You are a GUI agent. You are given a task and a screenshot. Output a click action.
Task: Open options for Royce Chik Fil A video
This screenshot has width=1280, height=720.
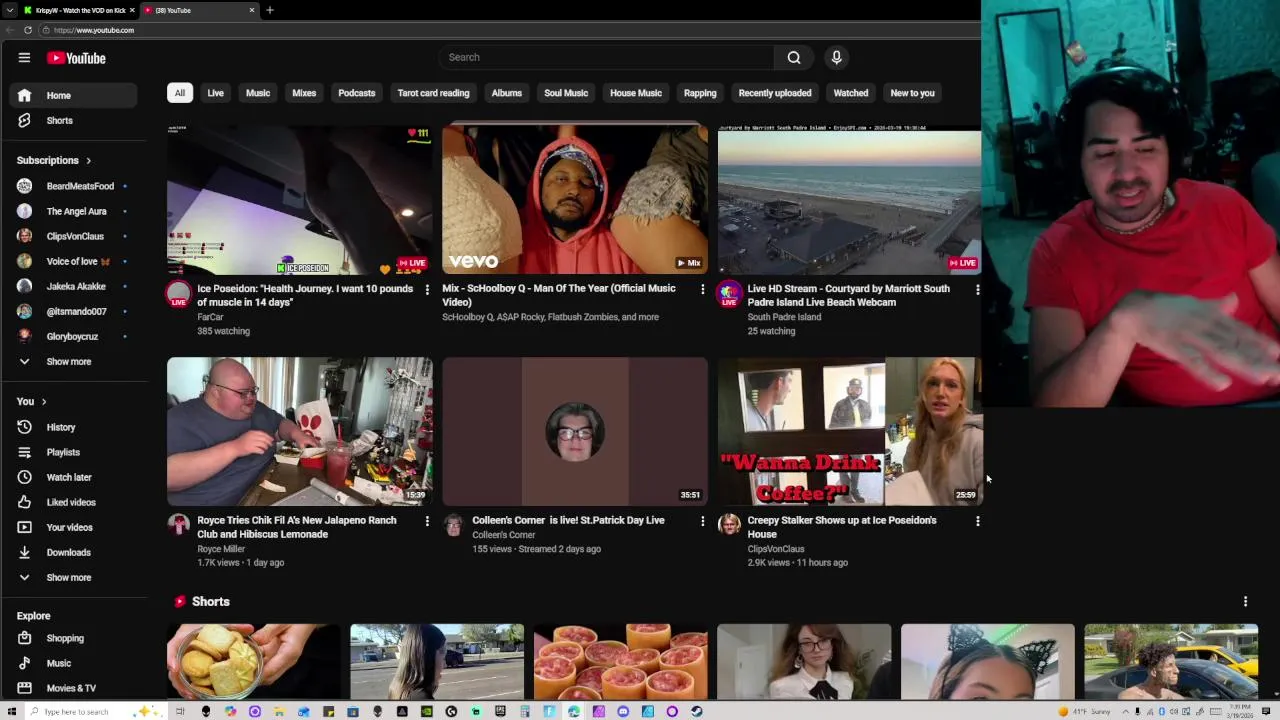[x=427, y=521]
